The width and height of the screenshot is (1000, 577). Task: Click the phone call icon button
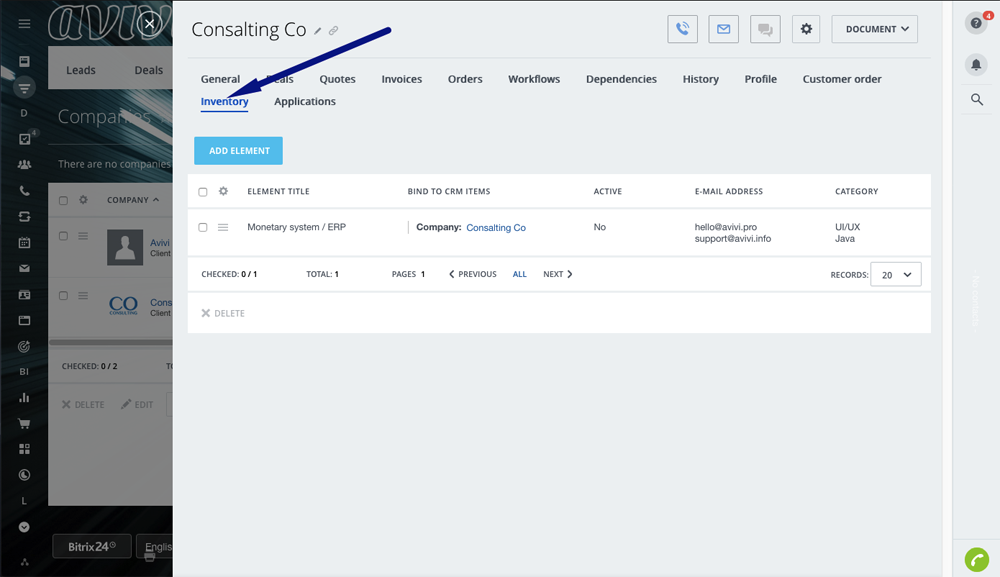tap(682, 29)
